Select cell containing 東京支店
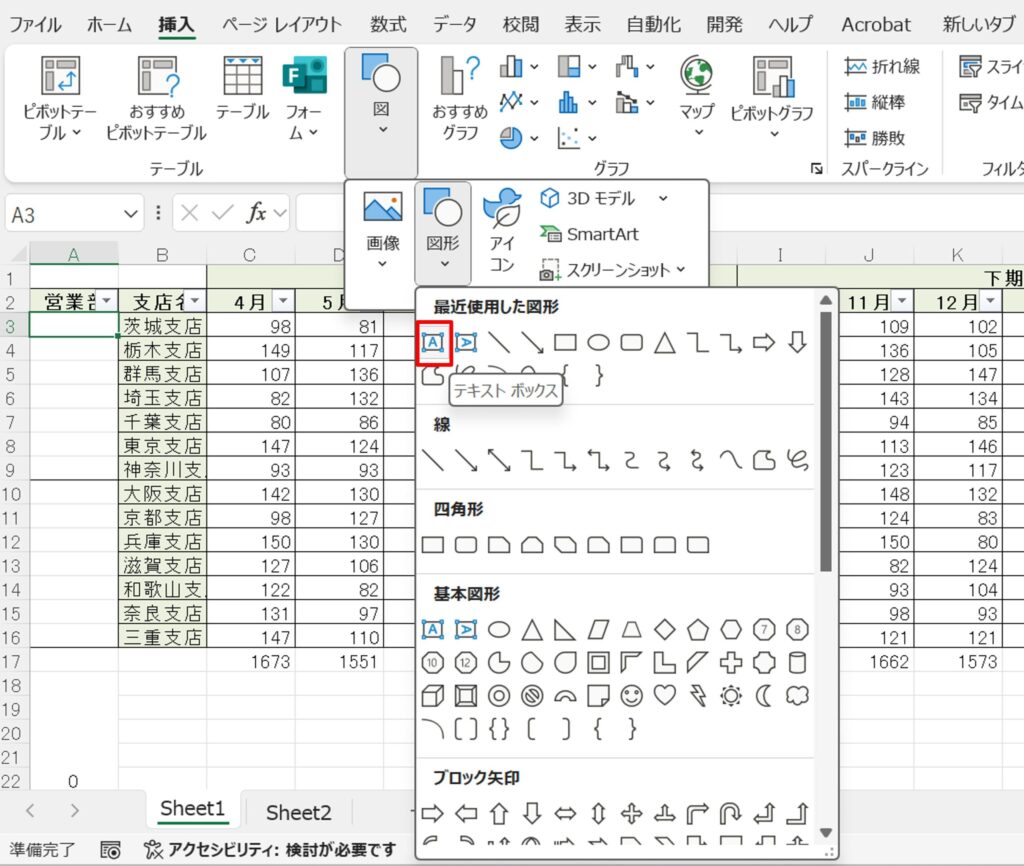1024x866 pixels. point(163,446)
